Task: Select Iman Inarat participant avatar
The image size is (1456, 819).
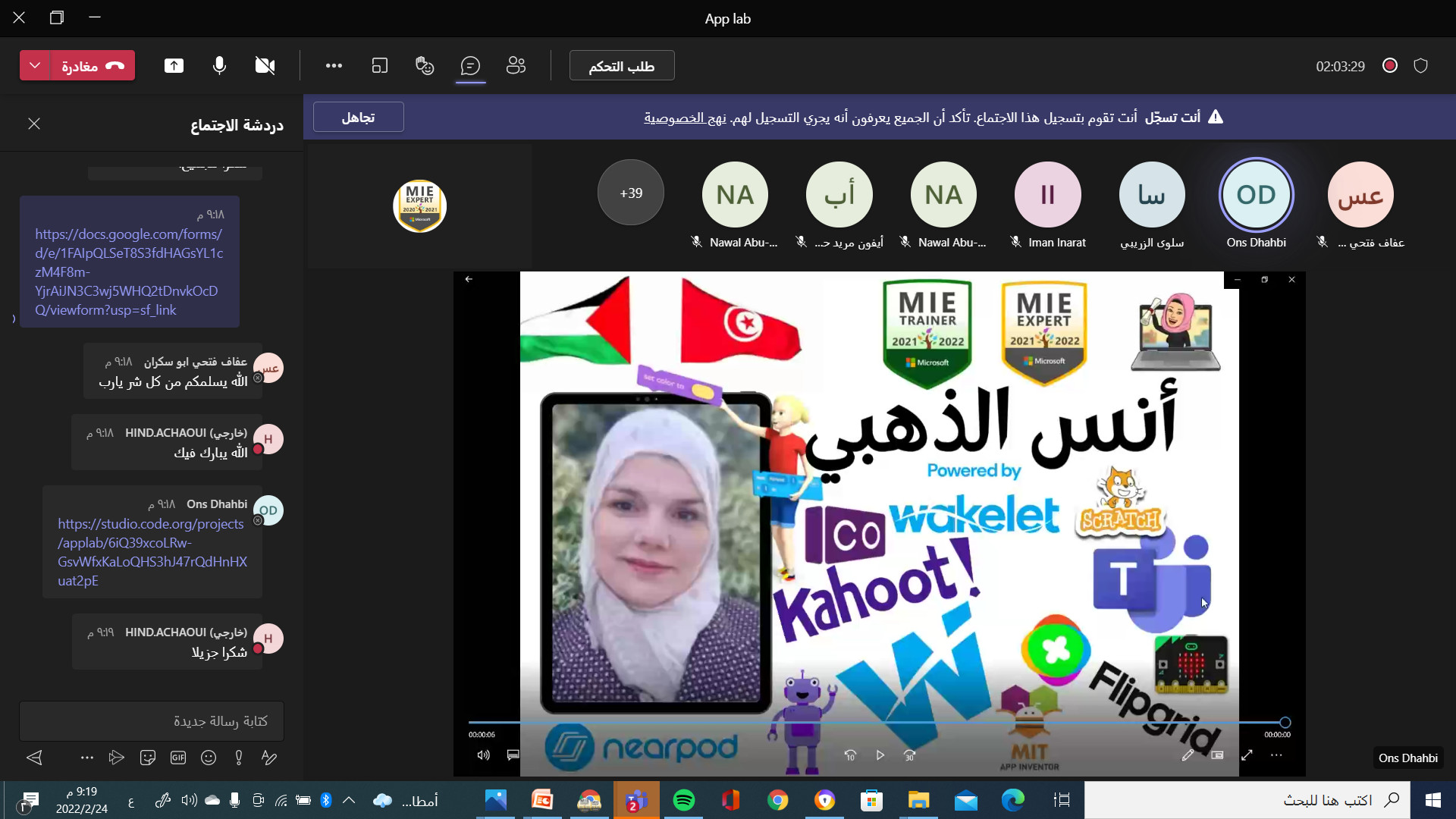Action: (x=1048, y=195)
